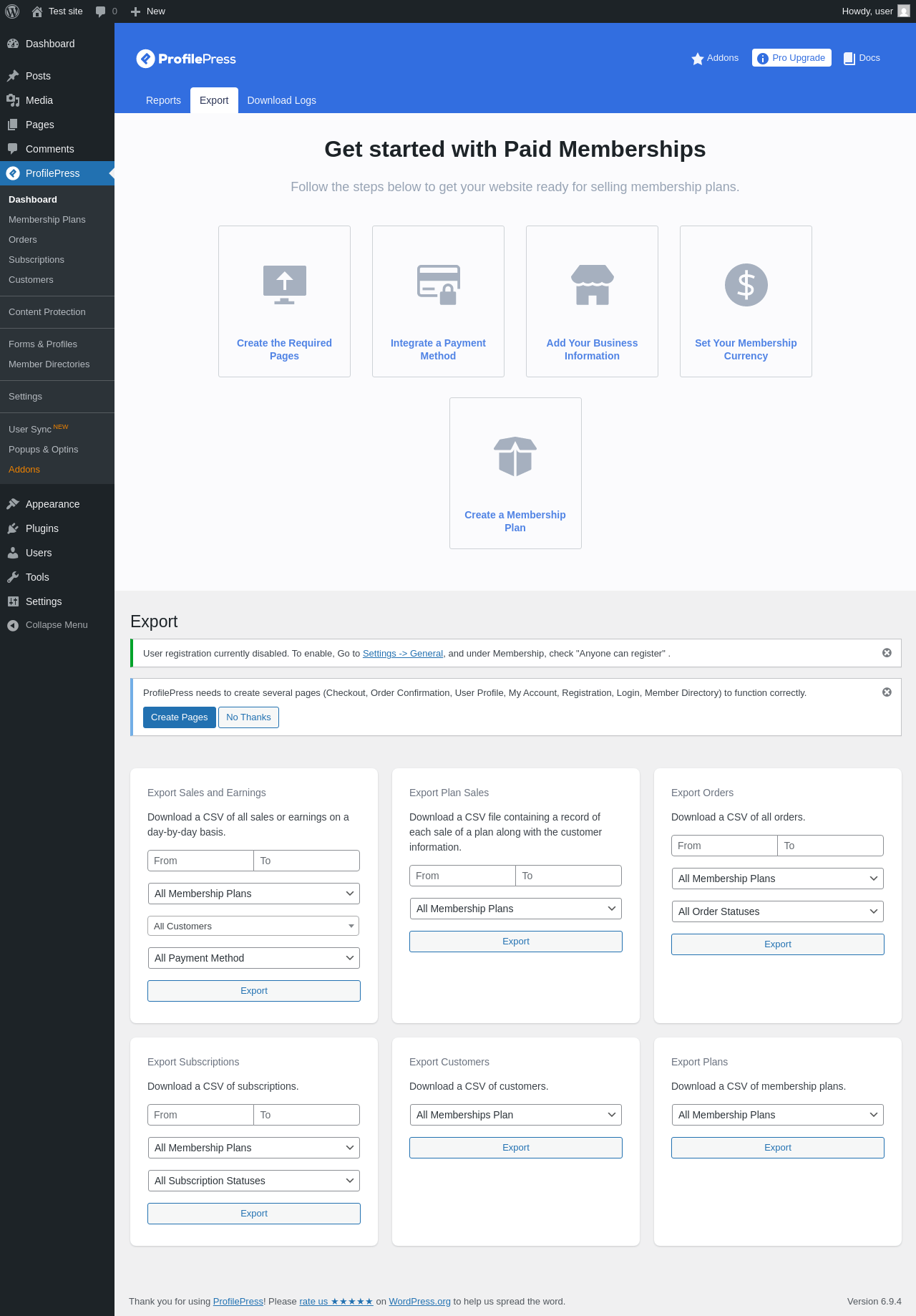916x1316 pixels.
Task: Open the All Customers select box
Action: [x=253, y=926]
